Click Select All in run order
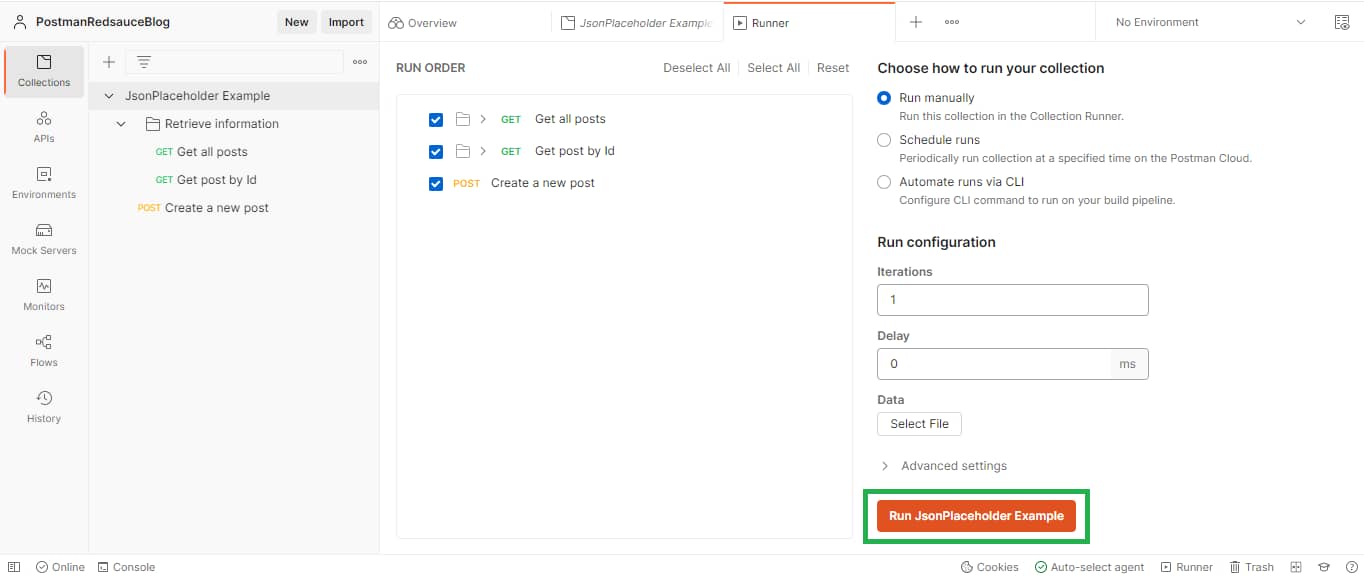Viewport: 1364px width, 579px height. pyautogui.click(x=773, y=68)
